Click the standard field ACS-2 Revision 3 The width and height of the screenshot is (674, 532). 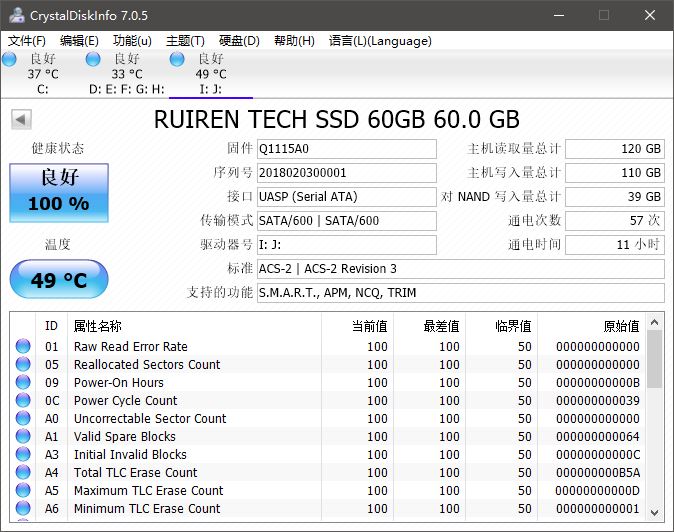coord(461,269)
